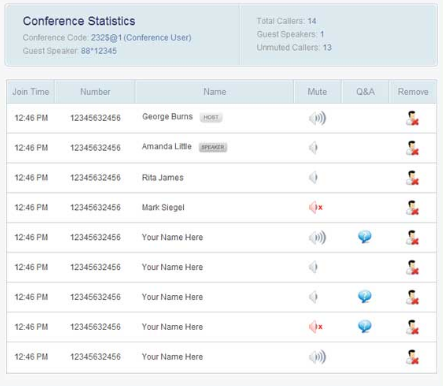Click the 12:46 PM join time for Mark Siegel
This screenshot has width=443, height=386.
coord(31,207)
